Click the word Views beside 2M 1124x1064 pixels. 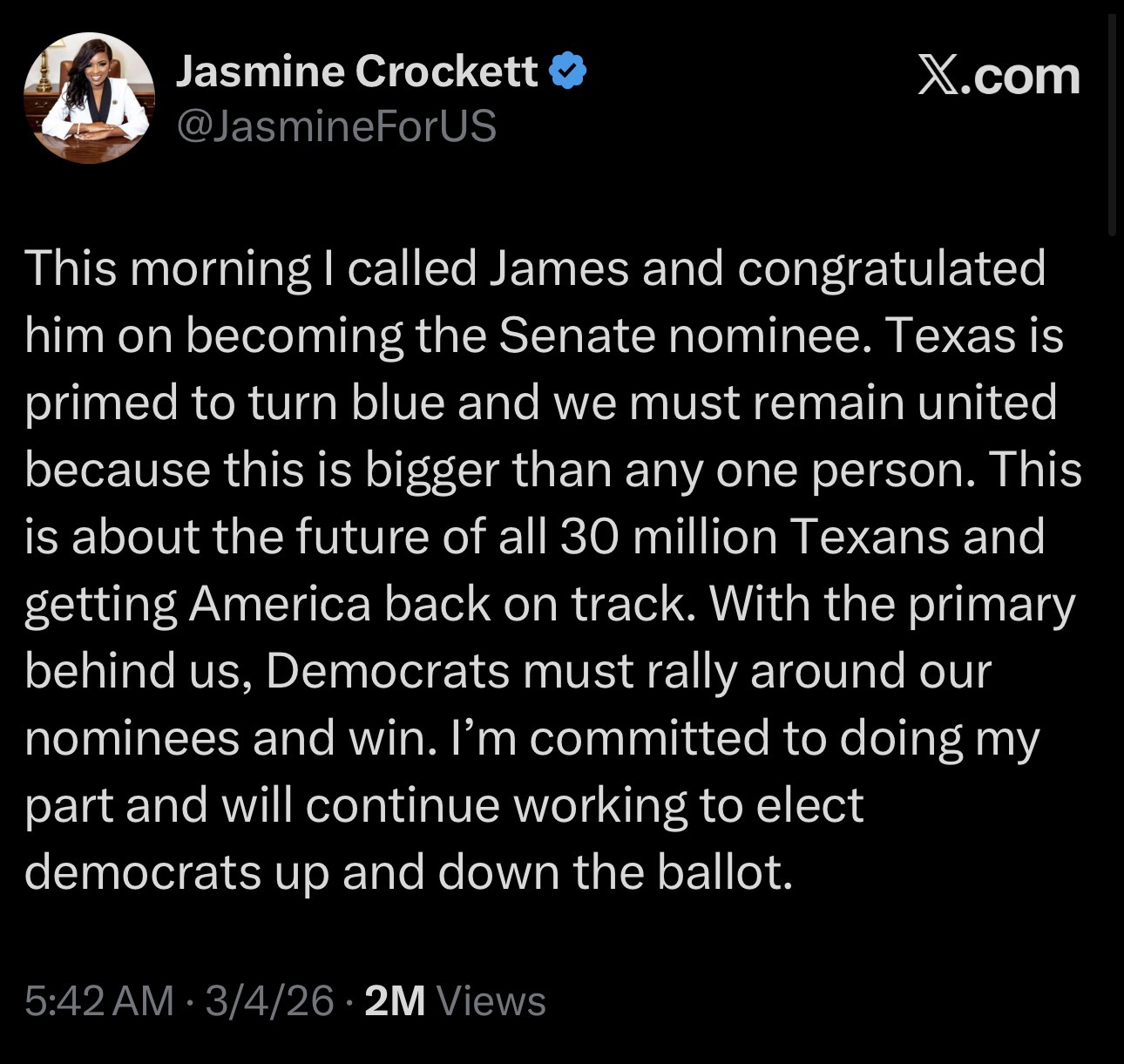(491, 1001)
